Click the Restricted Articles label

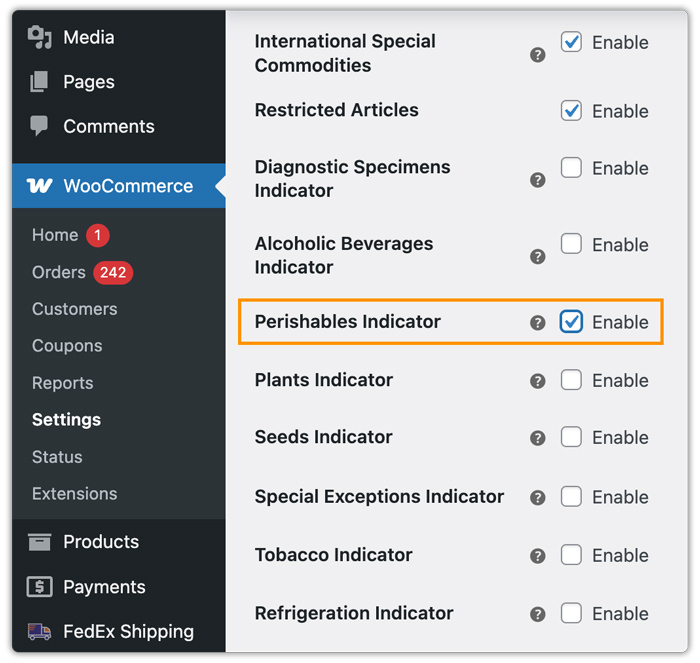point(337,110)
